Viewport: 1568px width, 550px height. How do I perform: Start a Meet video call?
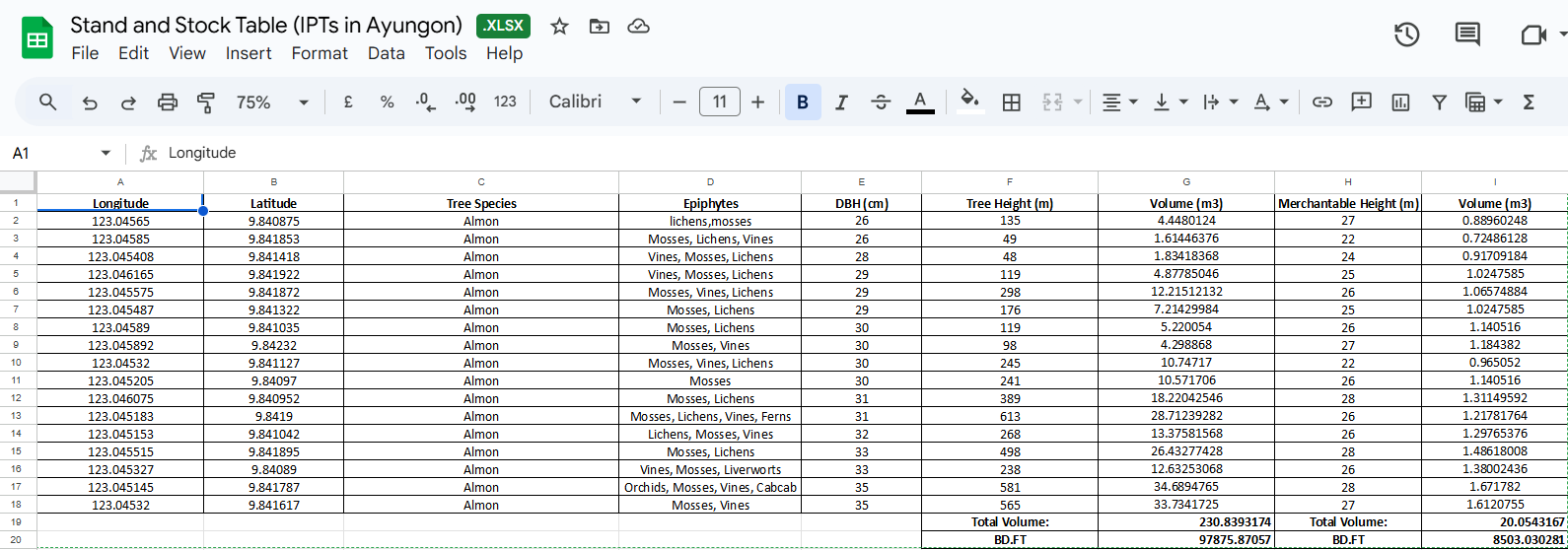[x=1532, y=34]
